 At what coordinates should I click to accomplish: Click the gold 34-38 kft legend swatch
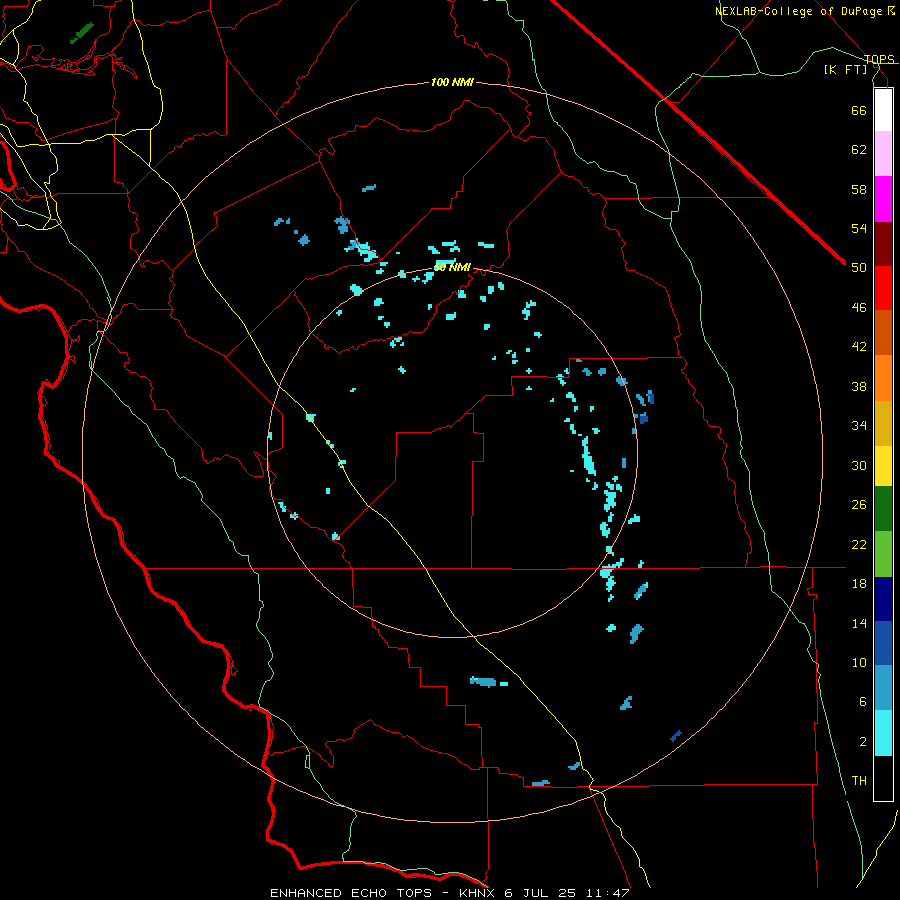[883, 423]
